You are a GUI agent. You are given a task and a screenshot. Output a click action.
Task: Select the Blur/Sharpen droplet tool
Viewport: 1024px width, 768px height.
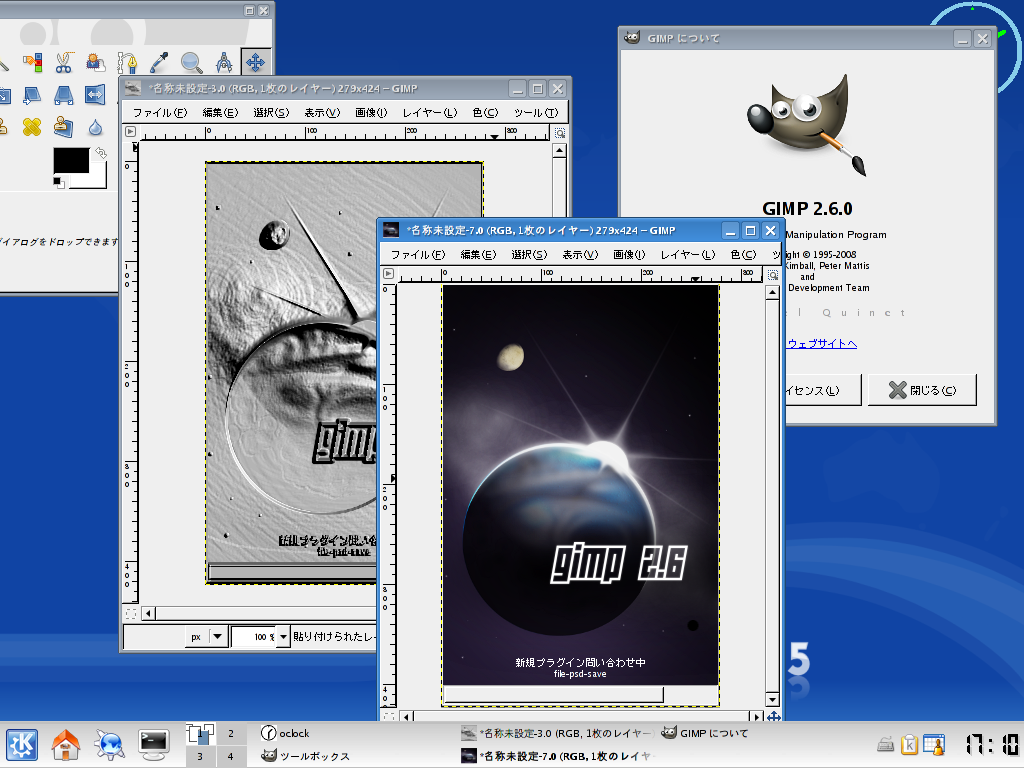pyautogui.click(x=95, y=127)
